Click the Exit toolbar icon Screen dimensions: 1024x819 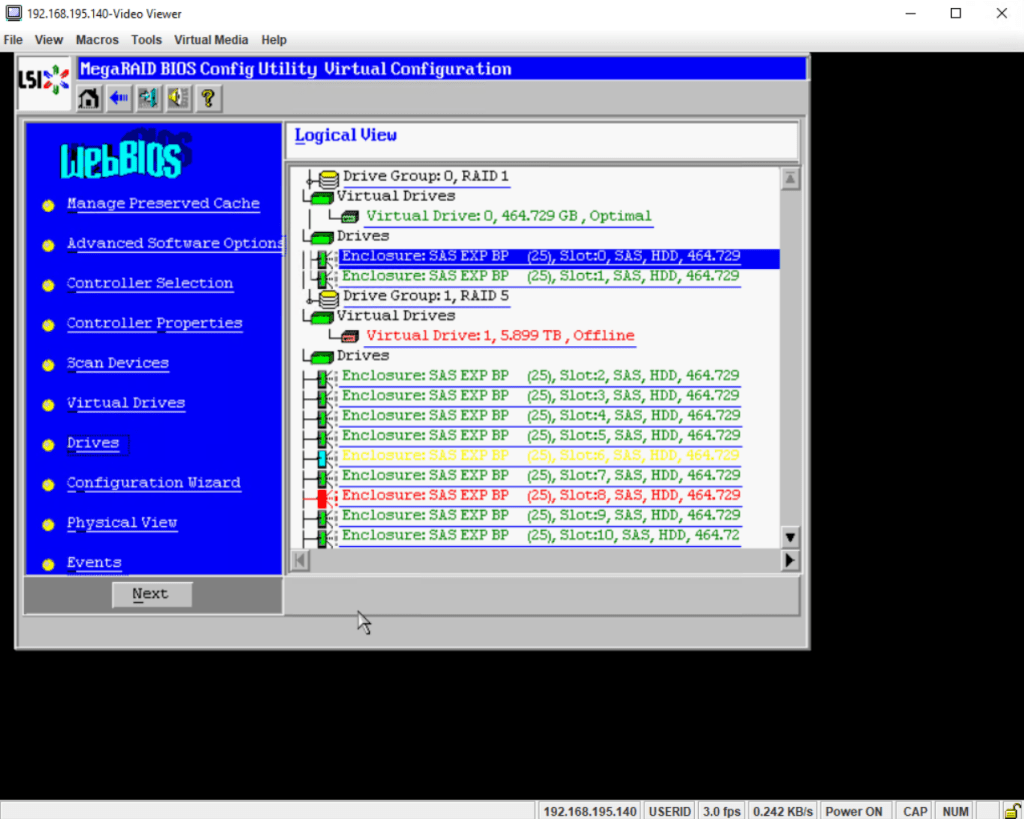click(x=149, y=99)
